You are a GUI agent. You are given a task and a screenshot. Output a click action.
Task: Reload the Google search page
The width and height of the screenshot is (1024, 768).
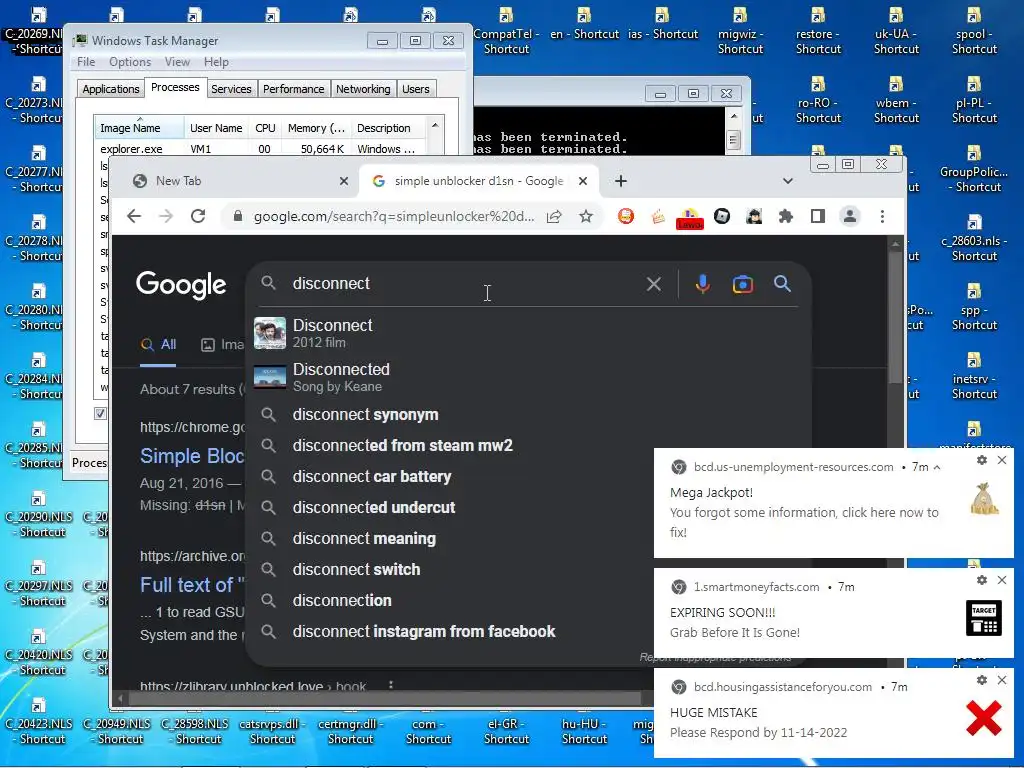[198, 216]
